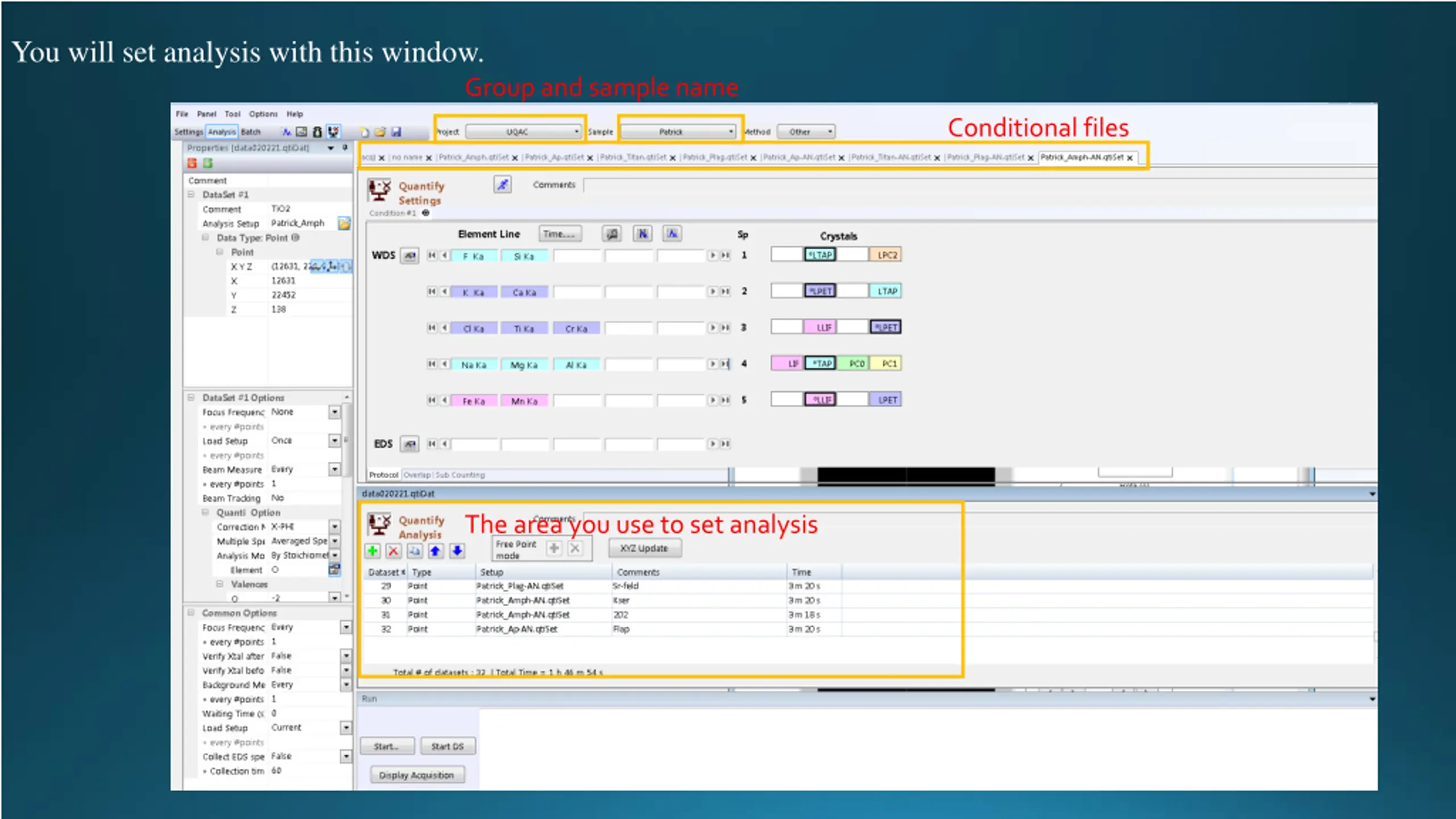The width and height of the screenshot is (1456, 819).
Task: Click the Time... button
Action: tap(560, 234)
